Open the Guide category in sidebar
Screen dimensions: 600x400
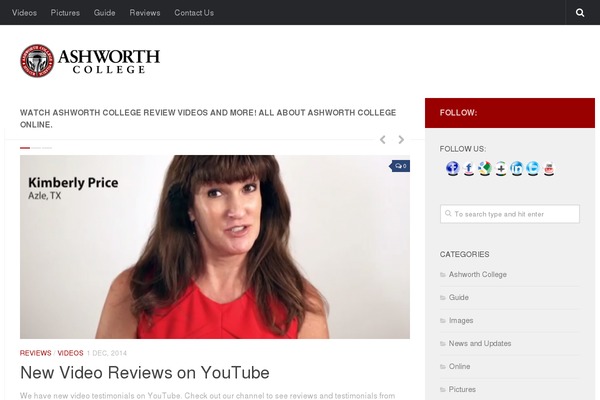pyautogui.click(x=458, y=297)
